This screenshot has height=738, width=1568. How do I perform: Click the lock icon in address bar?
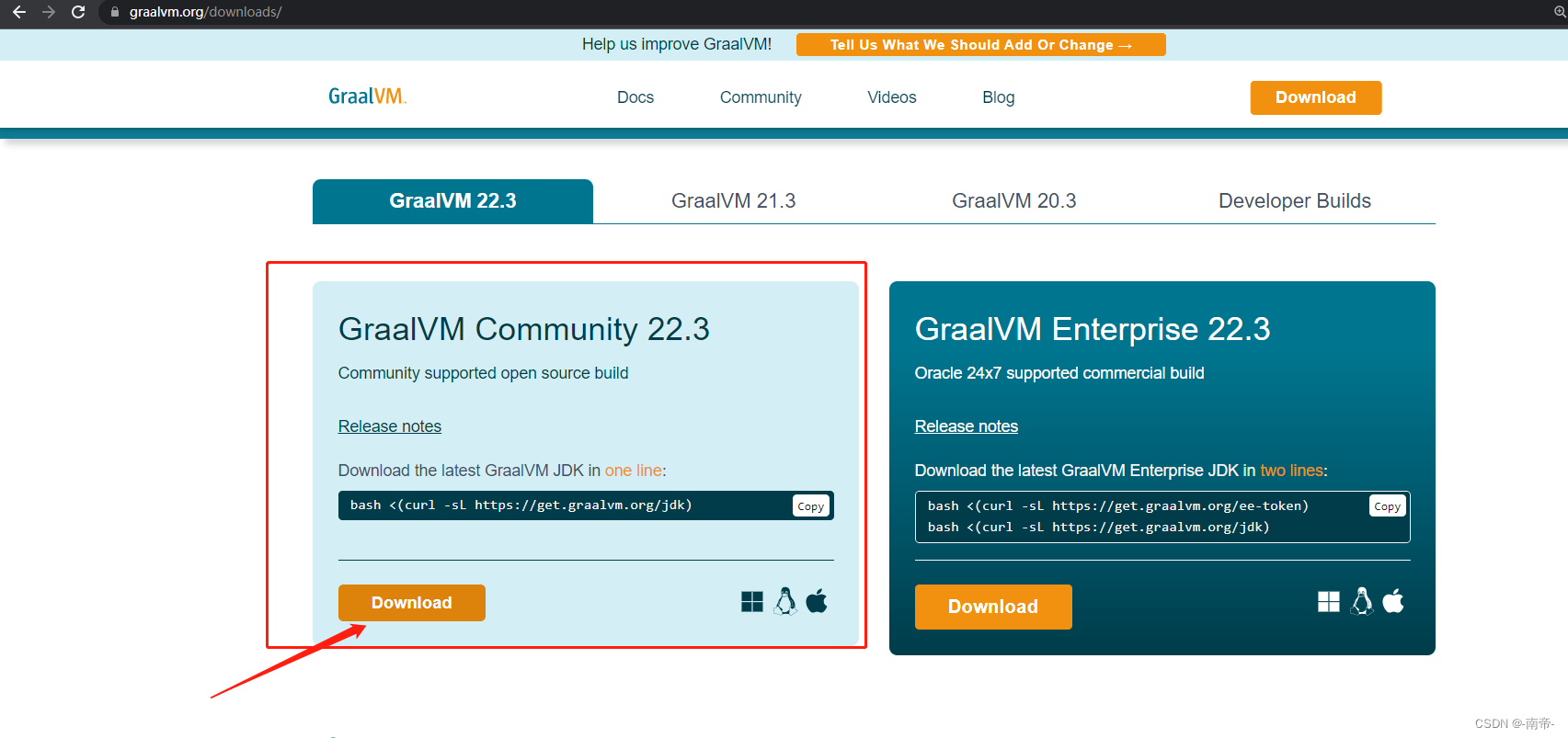(x=115, y=12)
